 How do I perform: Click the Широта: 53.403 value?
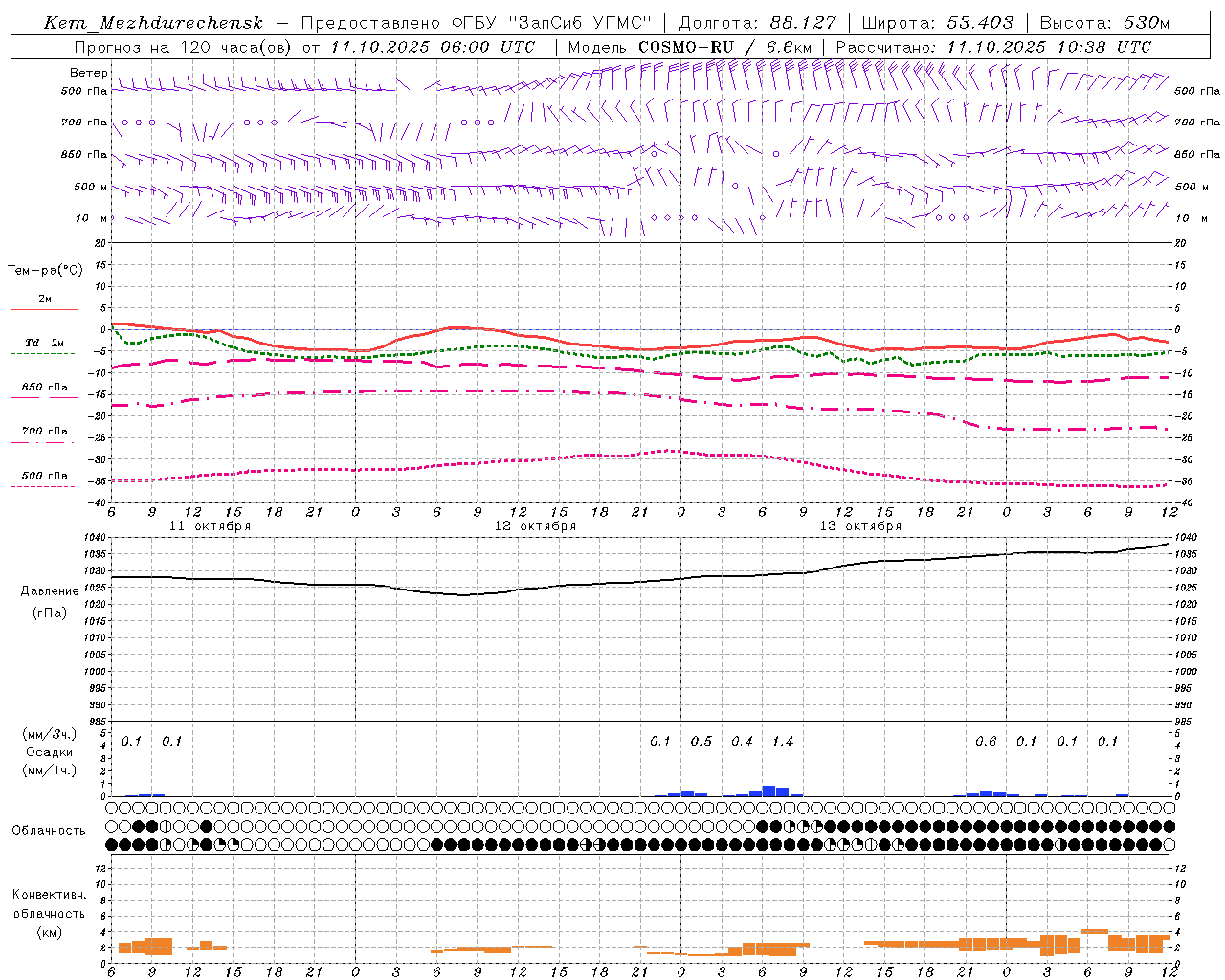coord(938,23)
